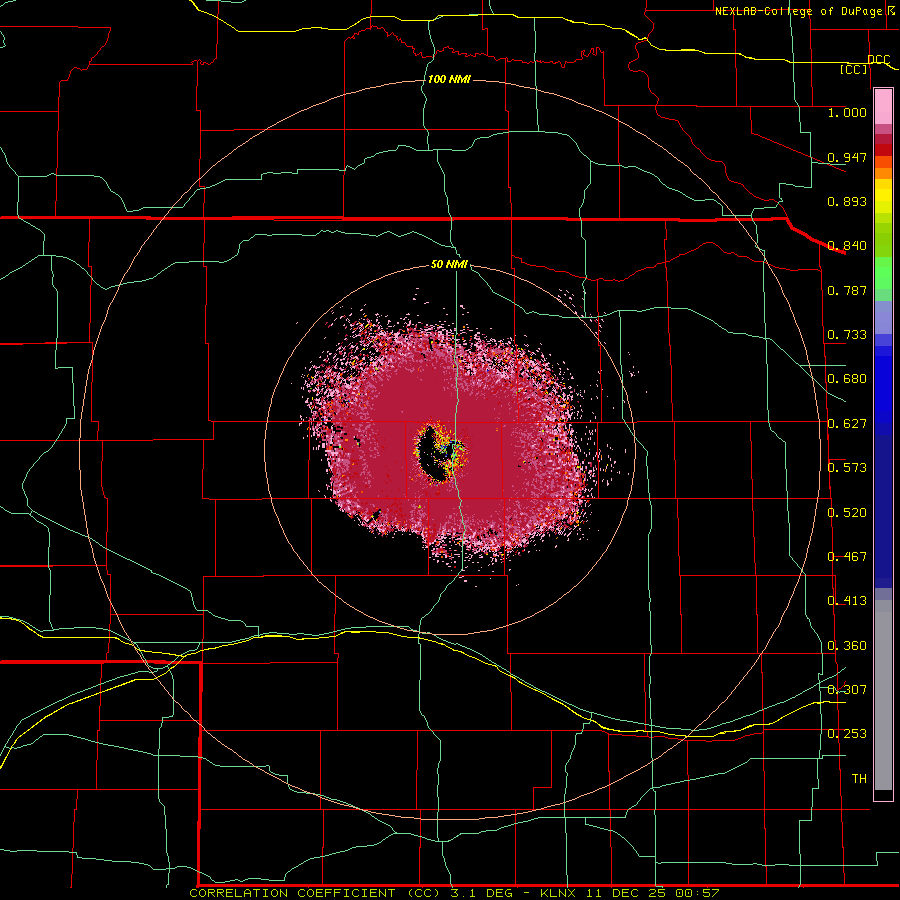Screen dimensions: 900x900
Task: Pick the light pink segment of the color bar
Action: (883, 107)
